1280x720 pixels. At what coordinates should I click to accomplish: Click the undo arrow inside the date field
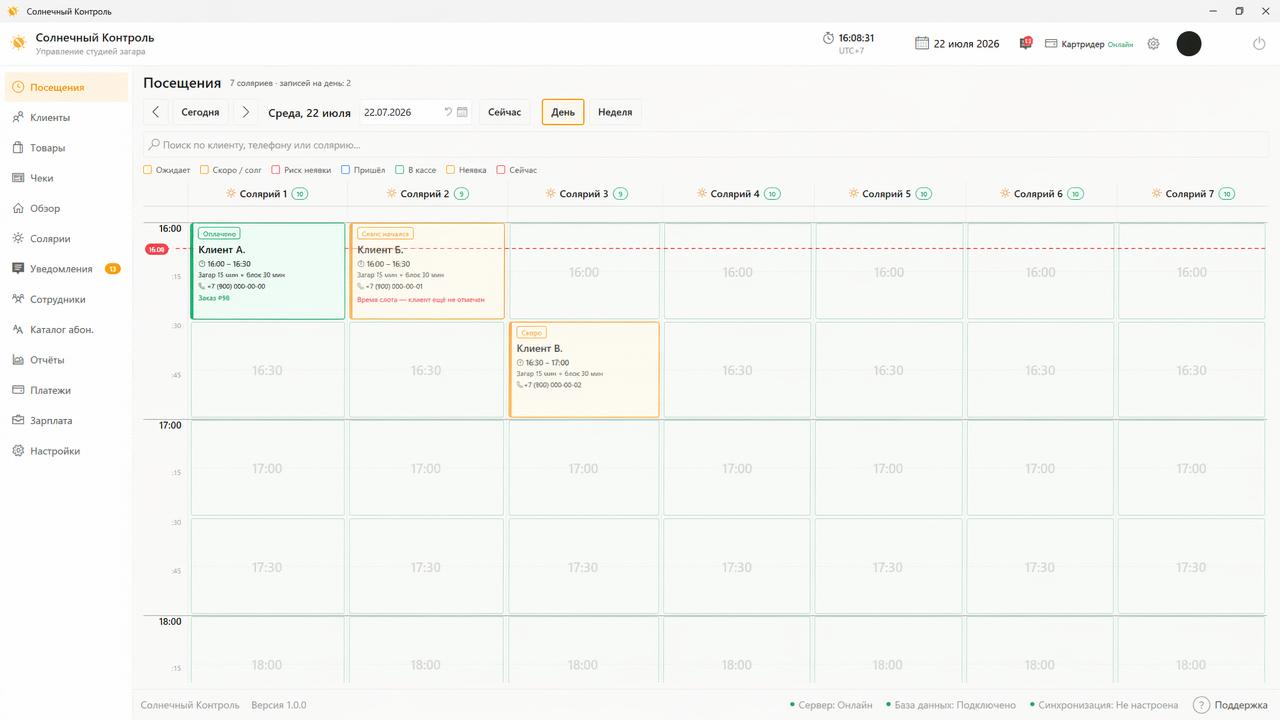pyautogui.click(x=448, y=112)
